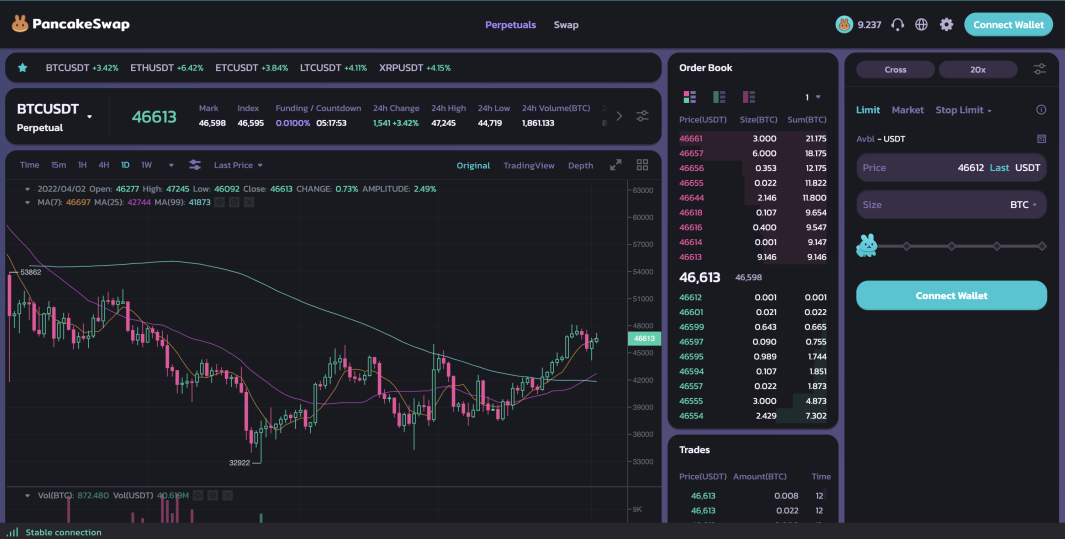Switch to the Depth chart tab
1065x539 pixels.
click(x=580, y=166)
